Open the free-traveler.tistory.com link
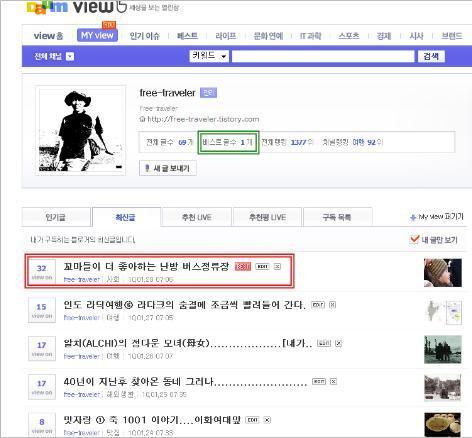Image resolution: width=472 pixels, height=438 pixels. (x=203, y=119)
